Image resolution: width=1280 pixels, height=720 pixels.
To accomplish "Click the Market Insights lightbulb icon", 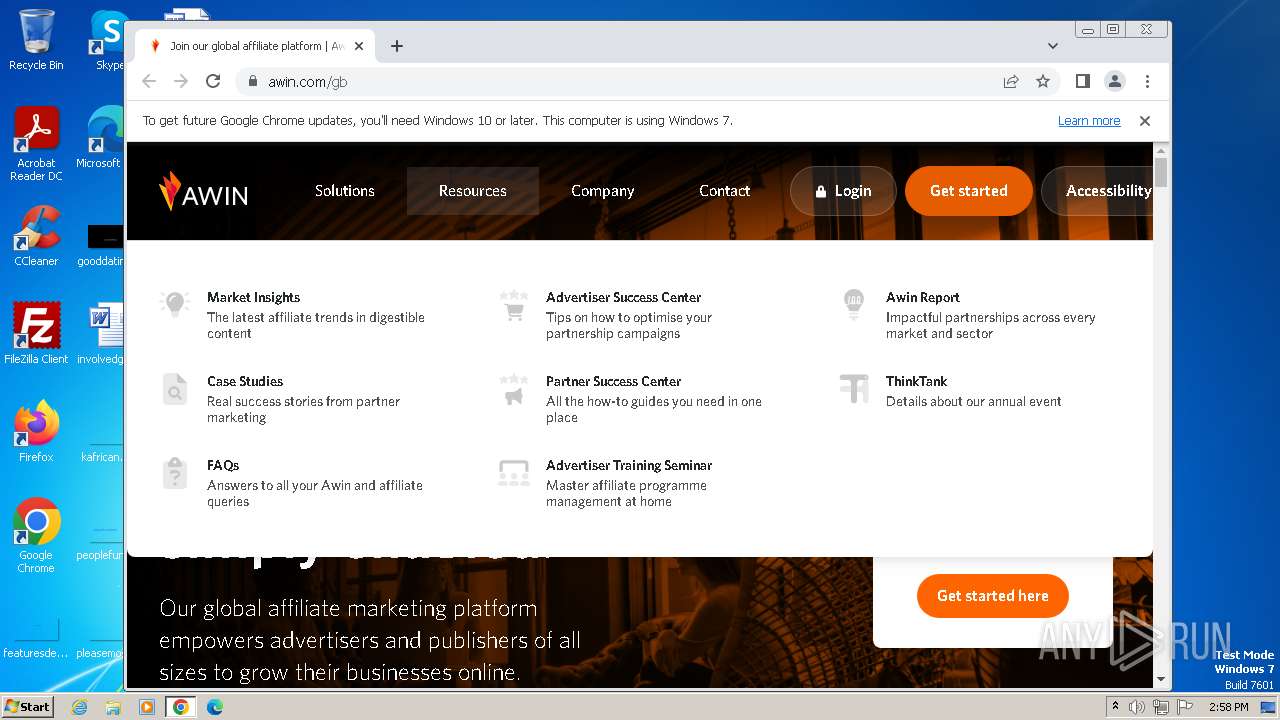I will (x=175, y=305).
